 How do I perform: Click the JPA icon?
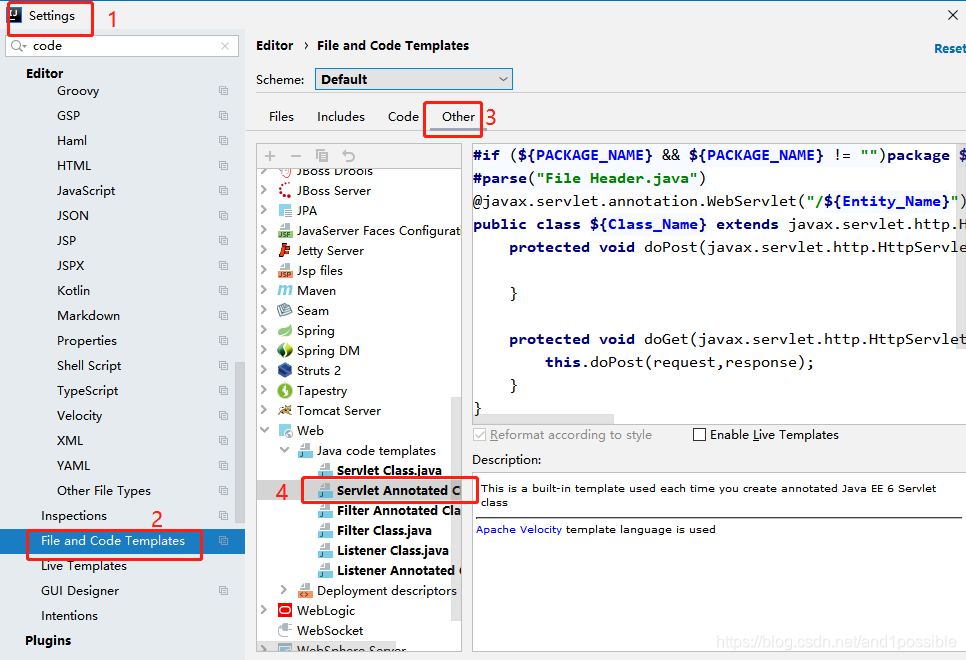click(x=285, y=210)
